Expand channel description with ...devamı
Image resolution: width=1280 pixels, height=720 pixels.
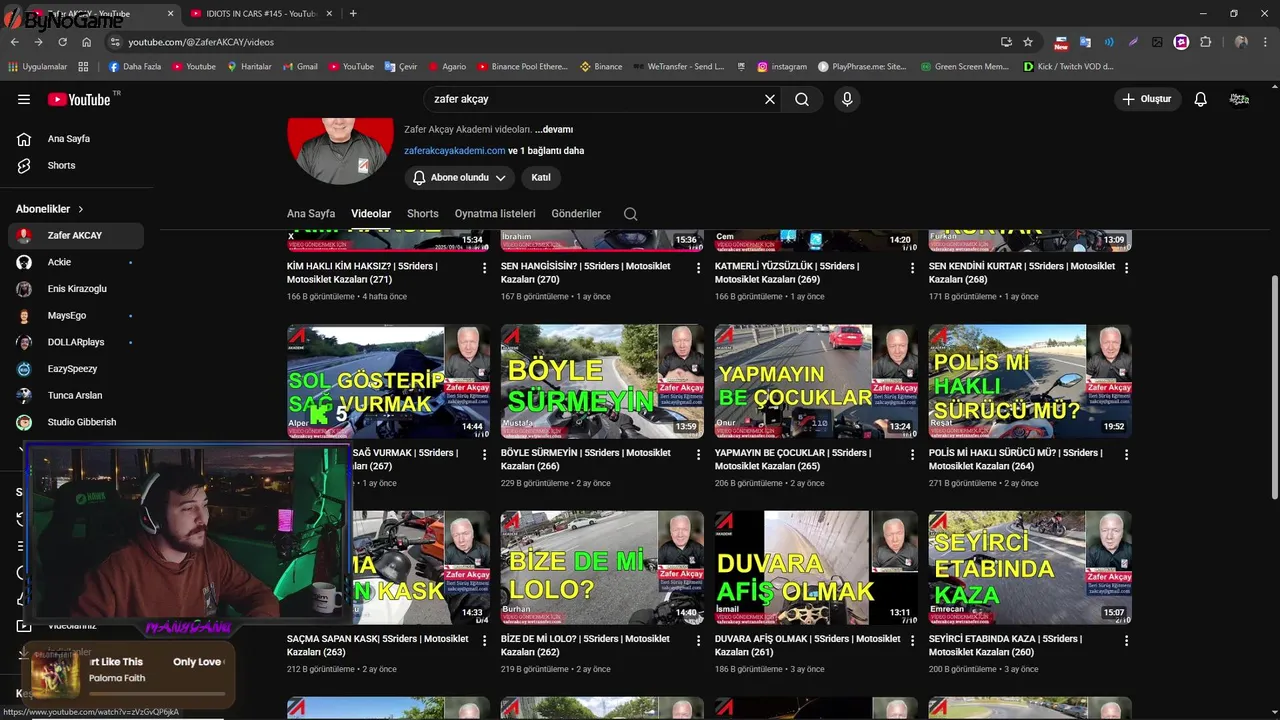click(554, 129)
